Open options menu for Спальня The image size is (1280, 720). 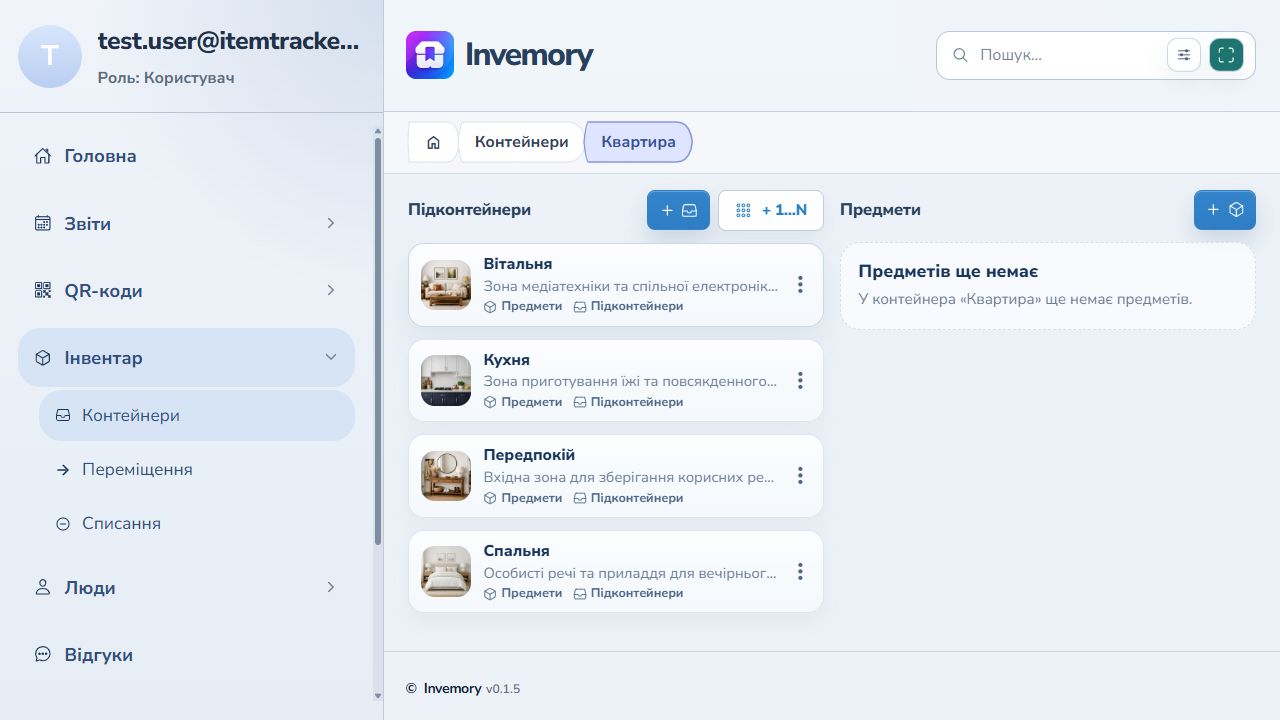pos(800,571)
